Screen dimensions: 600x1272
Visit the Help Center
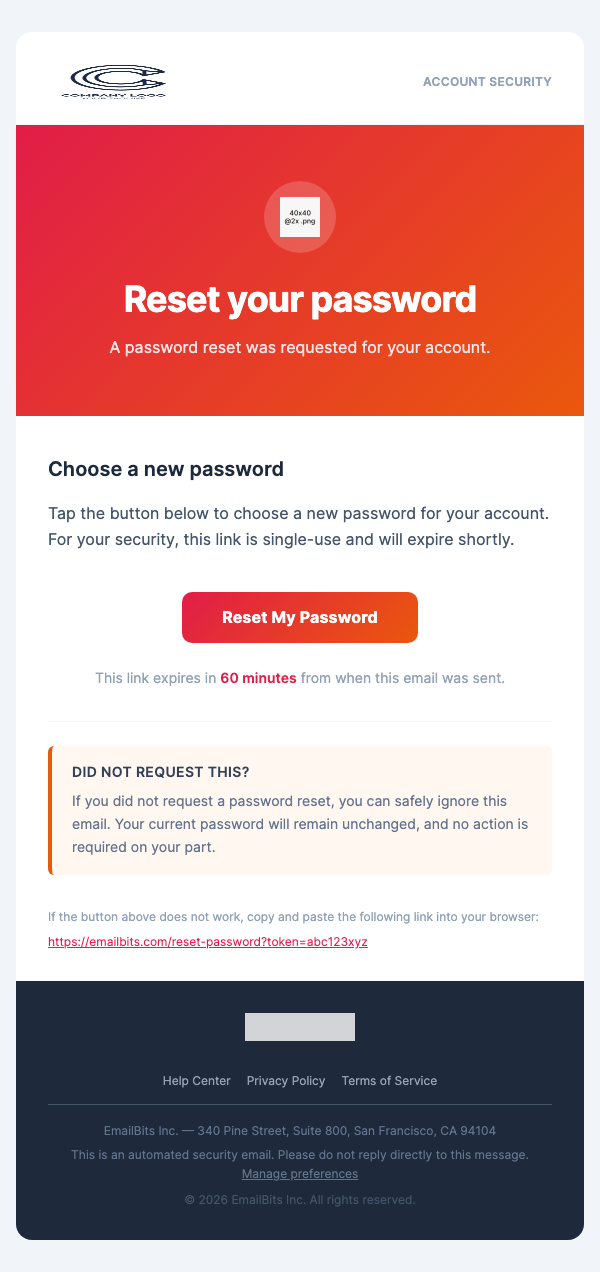coord(197,1081)
